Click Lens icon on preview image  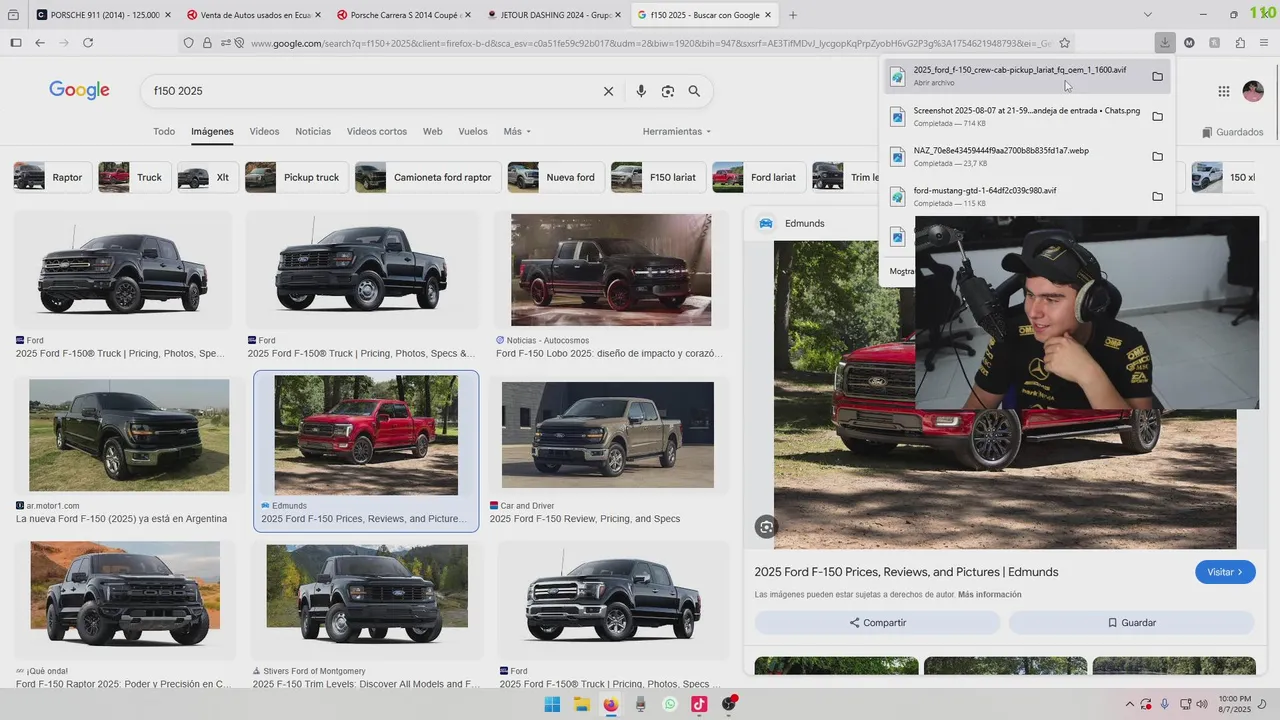point(766,527)
